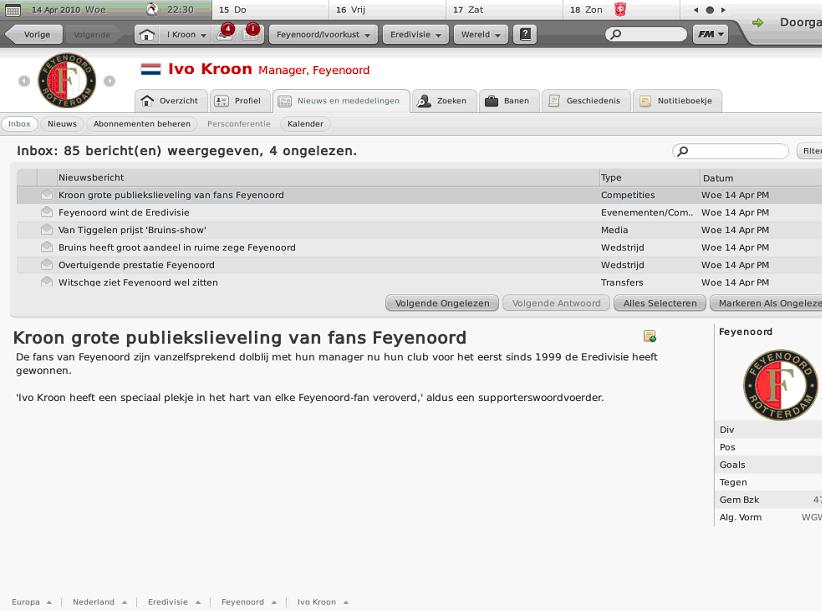Open message 'Feyenoord wint de Eredivisie'
The image size is (822, 613).
point(419,212)
